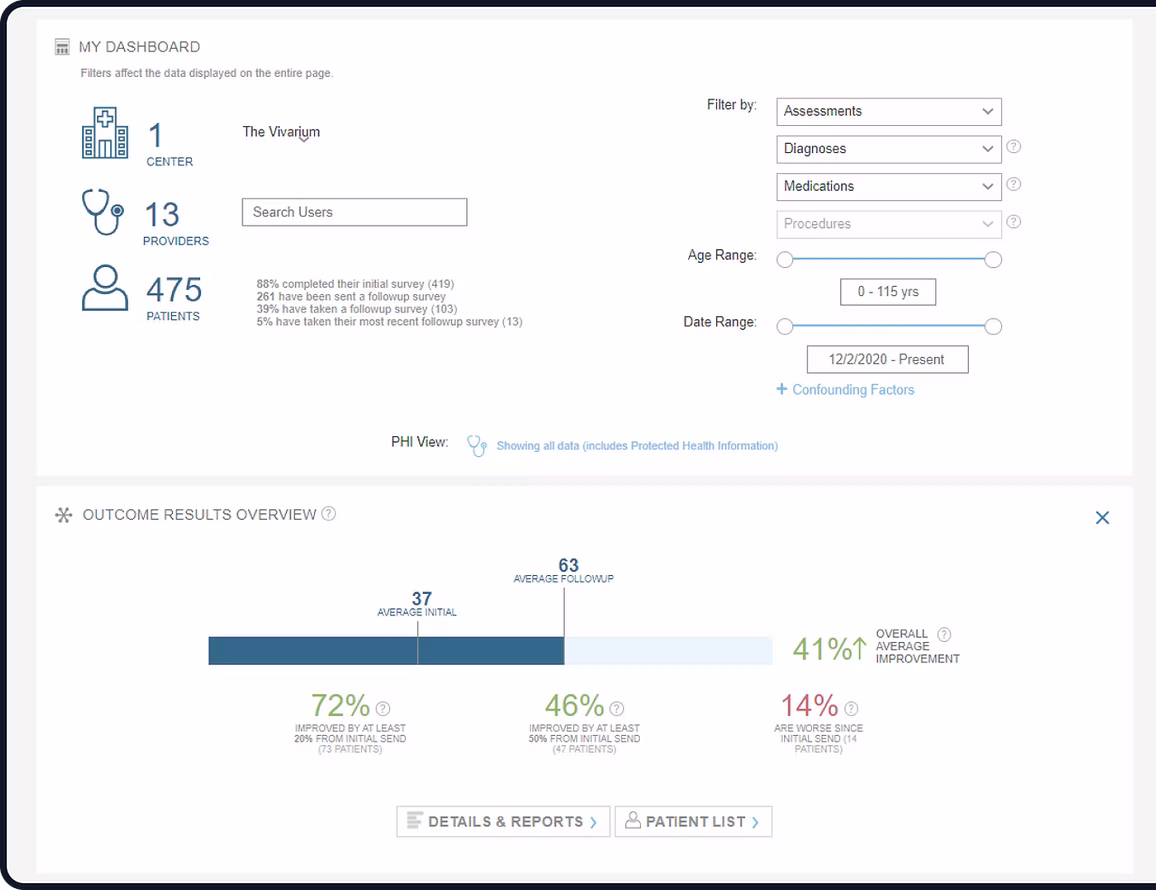
Task: Open The Vivarium center selector
Action: click(282, 132)
